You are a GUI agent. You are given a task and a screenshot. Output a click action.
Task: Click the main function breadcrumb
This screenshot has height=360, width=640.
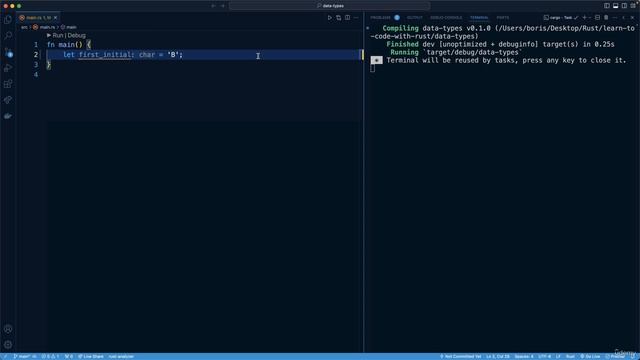coord(69,27)
